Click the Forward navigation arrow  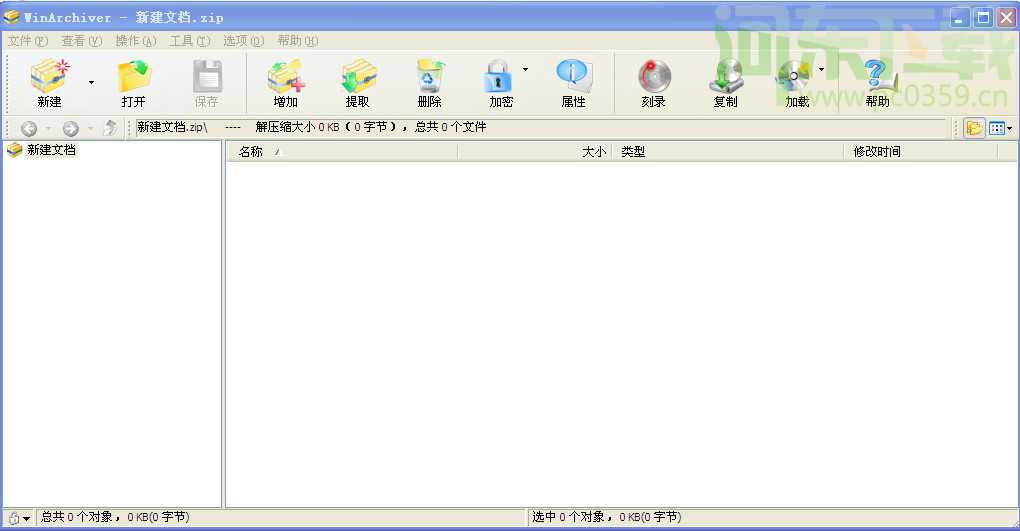click(x=70, y=128)
